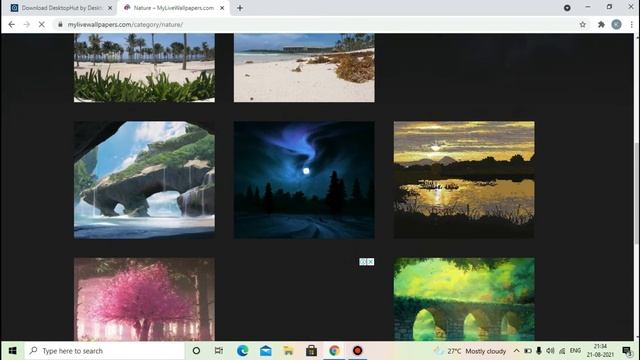Click the ad info icon

pyautogui.click(x=363, y=262)
